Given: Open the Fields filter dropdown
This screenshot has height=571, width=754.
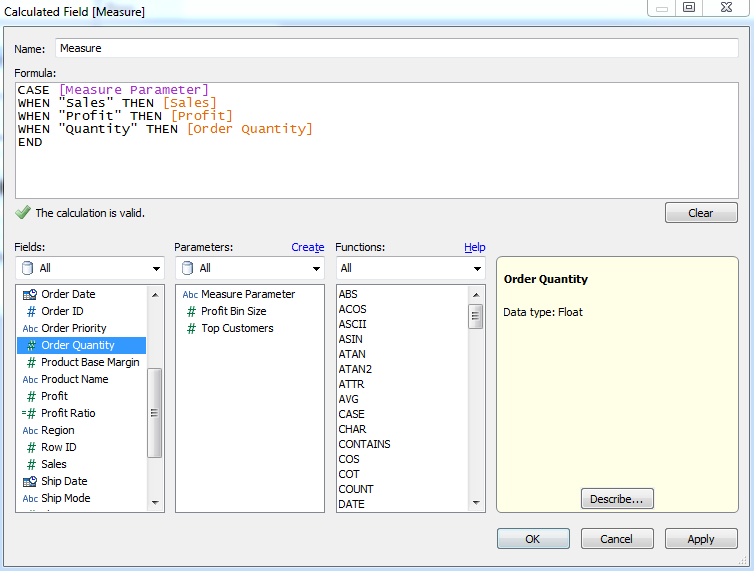Looking at the screenshot, I should (90, 268).
